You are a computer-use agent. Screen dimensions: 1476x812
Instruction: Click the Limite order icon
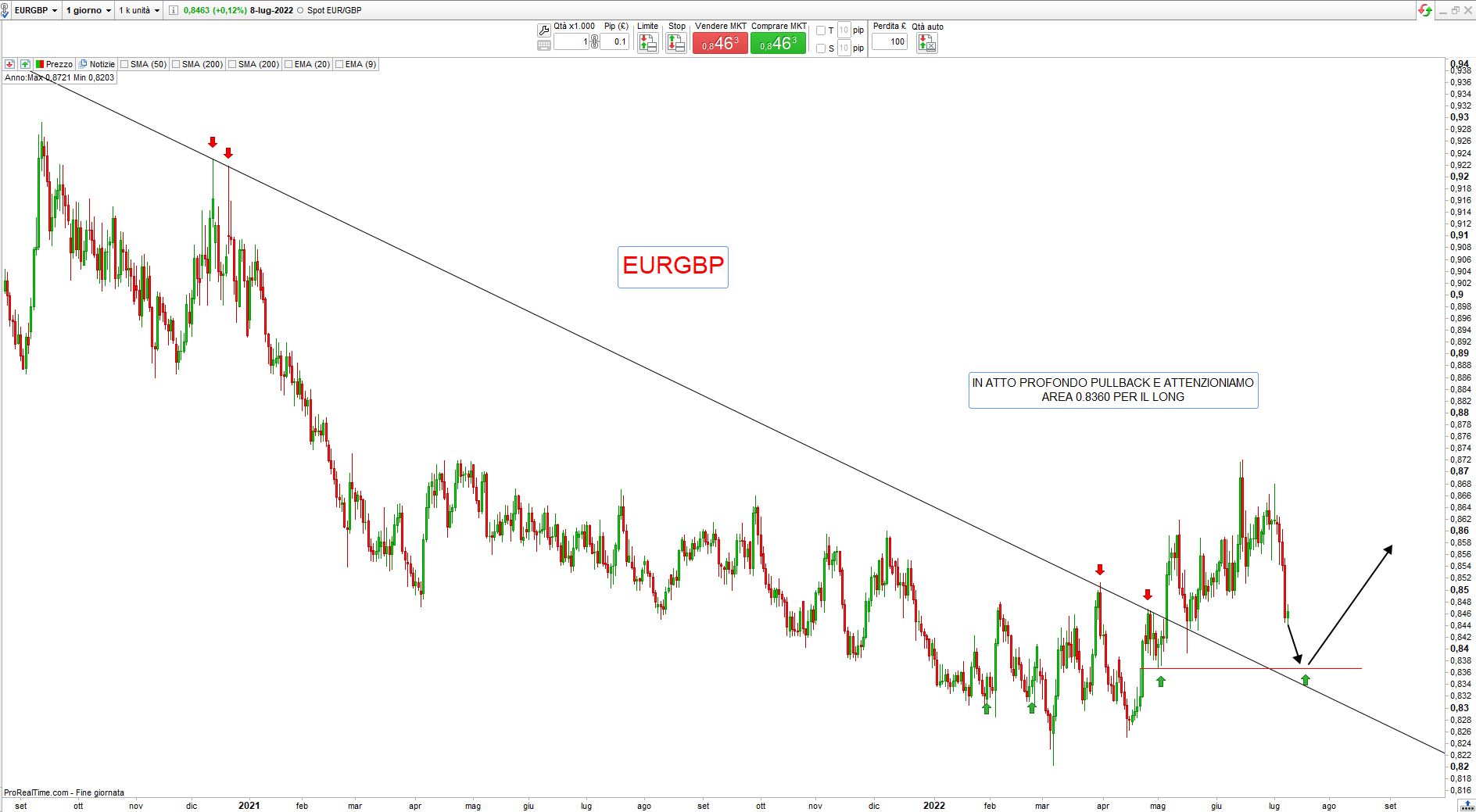pos(647,43)
